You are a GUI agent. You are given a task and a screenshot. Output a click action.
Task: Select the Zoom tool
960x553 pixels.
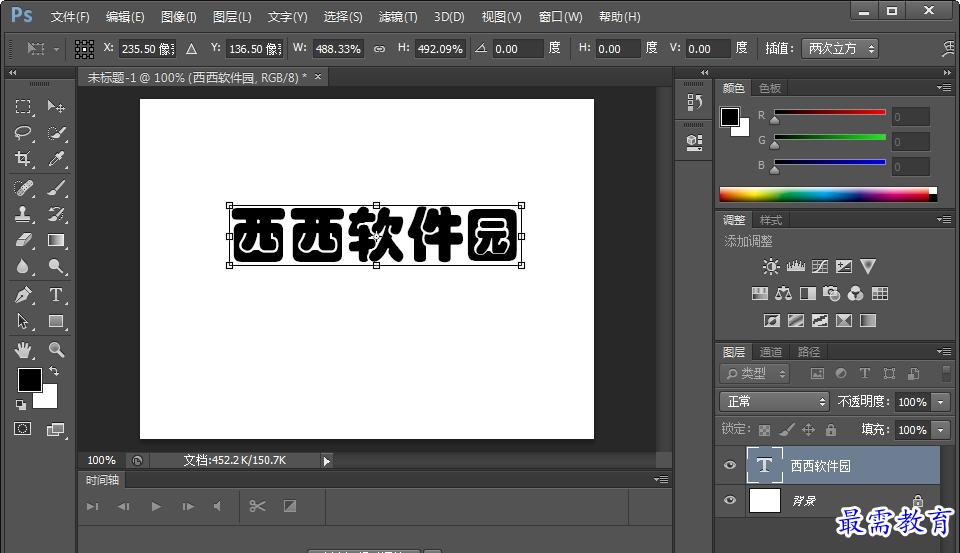56,350
